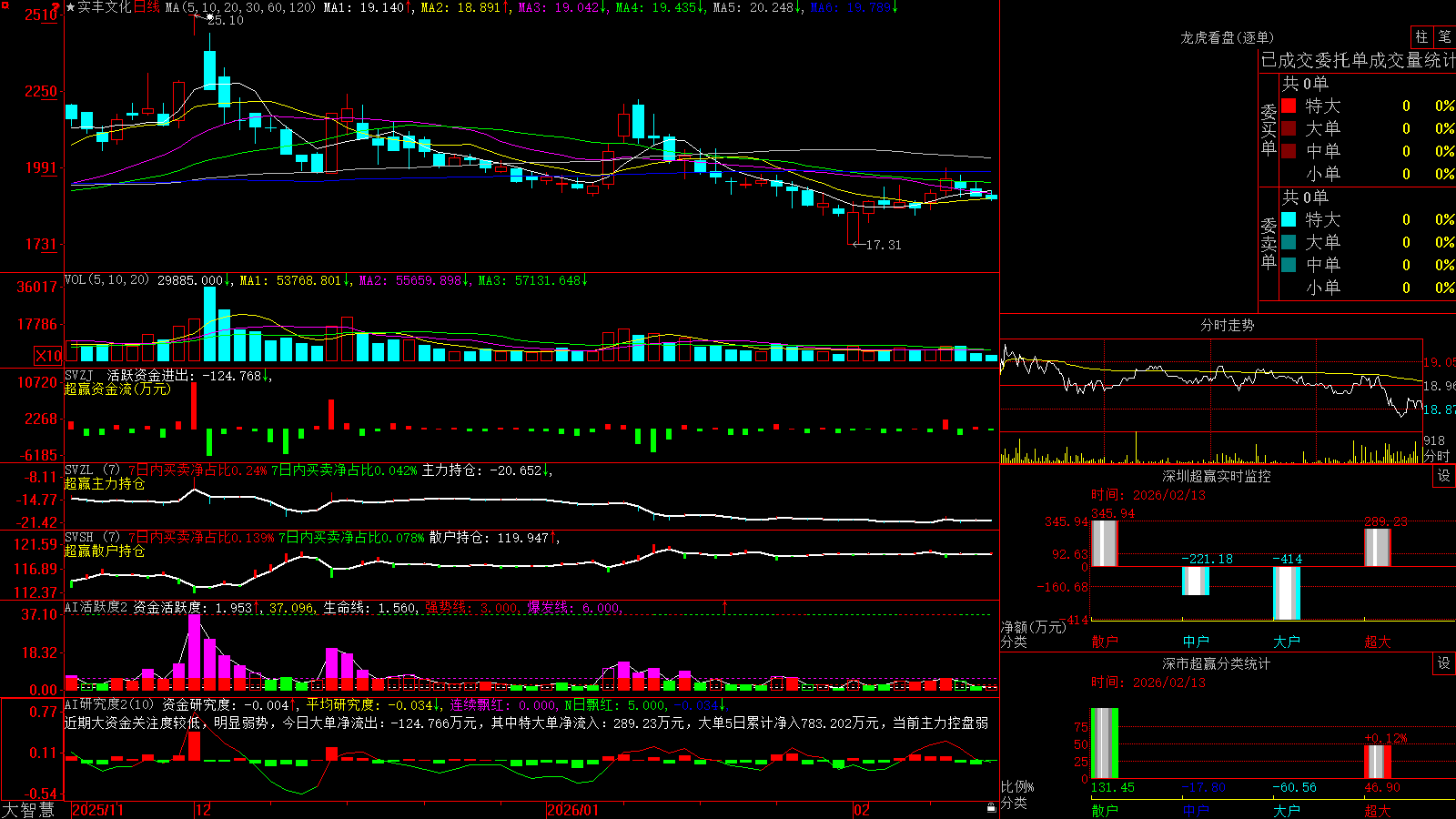Click the 中户 category label in 实时监控
1456x819 pixels.
pyautogui.click(x=1196, y=642)
